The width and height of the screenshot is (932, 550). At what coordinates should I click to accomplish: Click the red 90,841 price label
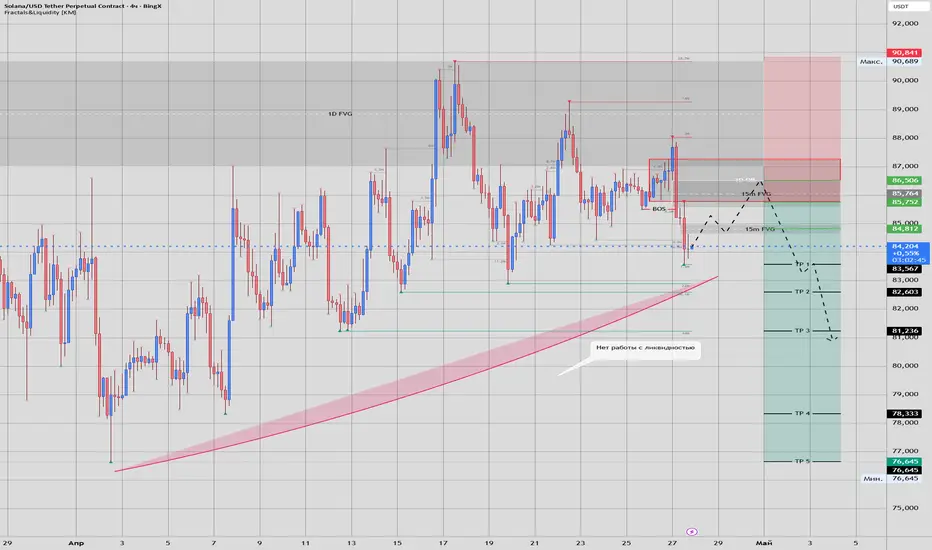[x=904, y=53]
